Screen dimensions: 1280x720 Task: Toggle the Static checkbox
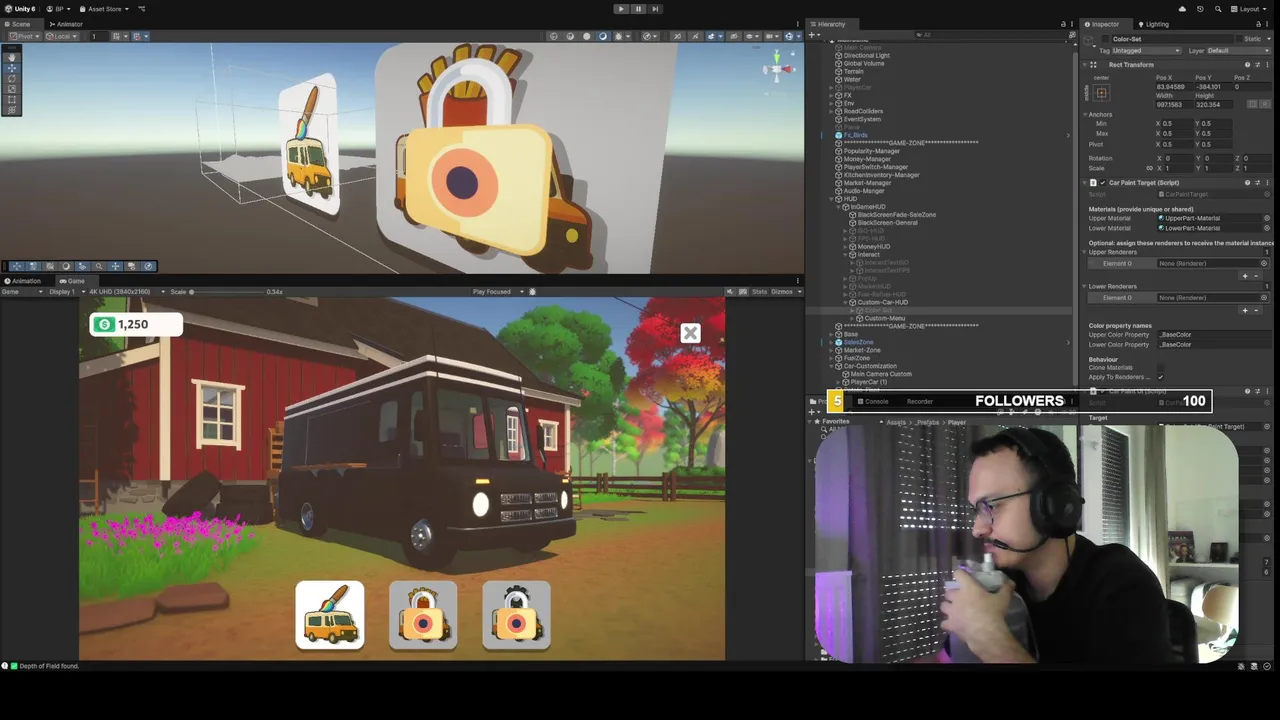(x=1238, y=39)
